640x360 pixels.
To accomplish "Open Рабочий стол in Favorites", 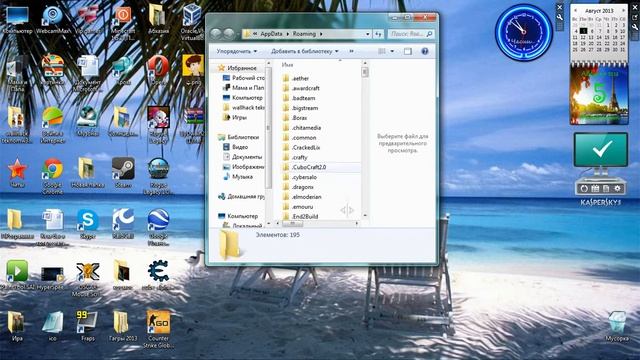I will click(244, 78).
